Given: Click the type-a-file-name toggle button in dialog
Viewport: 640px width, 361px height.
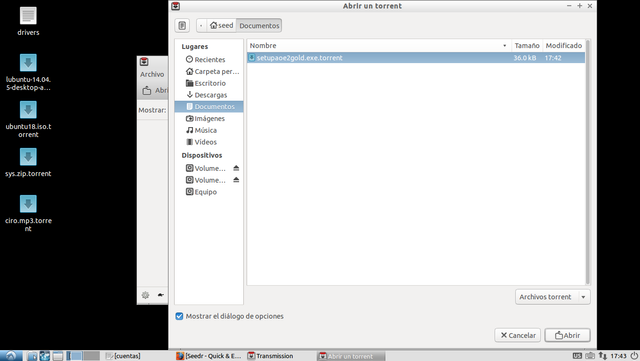Looking at the screenshot, I should 182,25.
